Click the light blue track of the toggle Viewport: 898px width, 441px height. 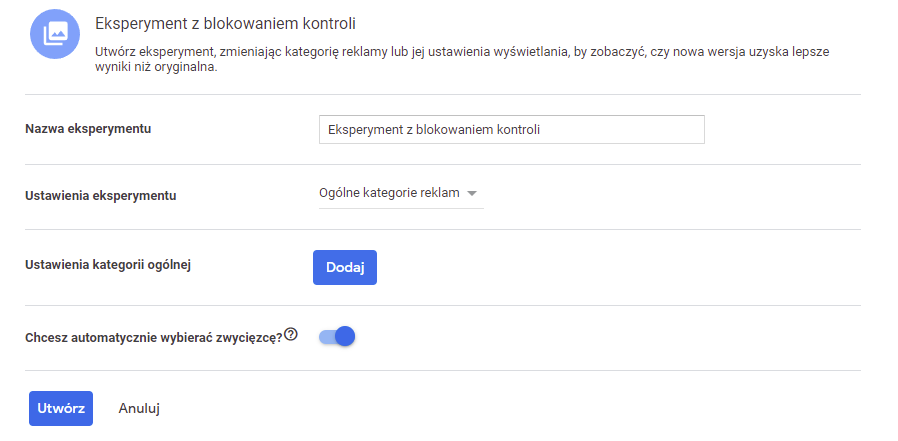[x=325, y=337]
